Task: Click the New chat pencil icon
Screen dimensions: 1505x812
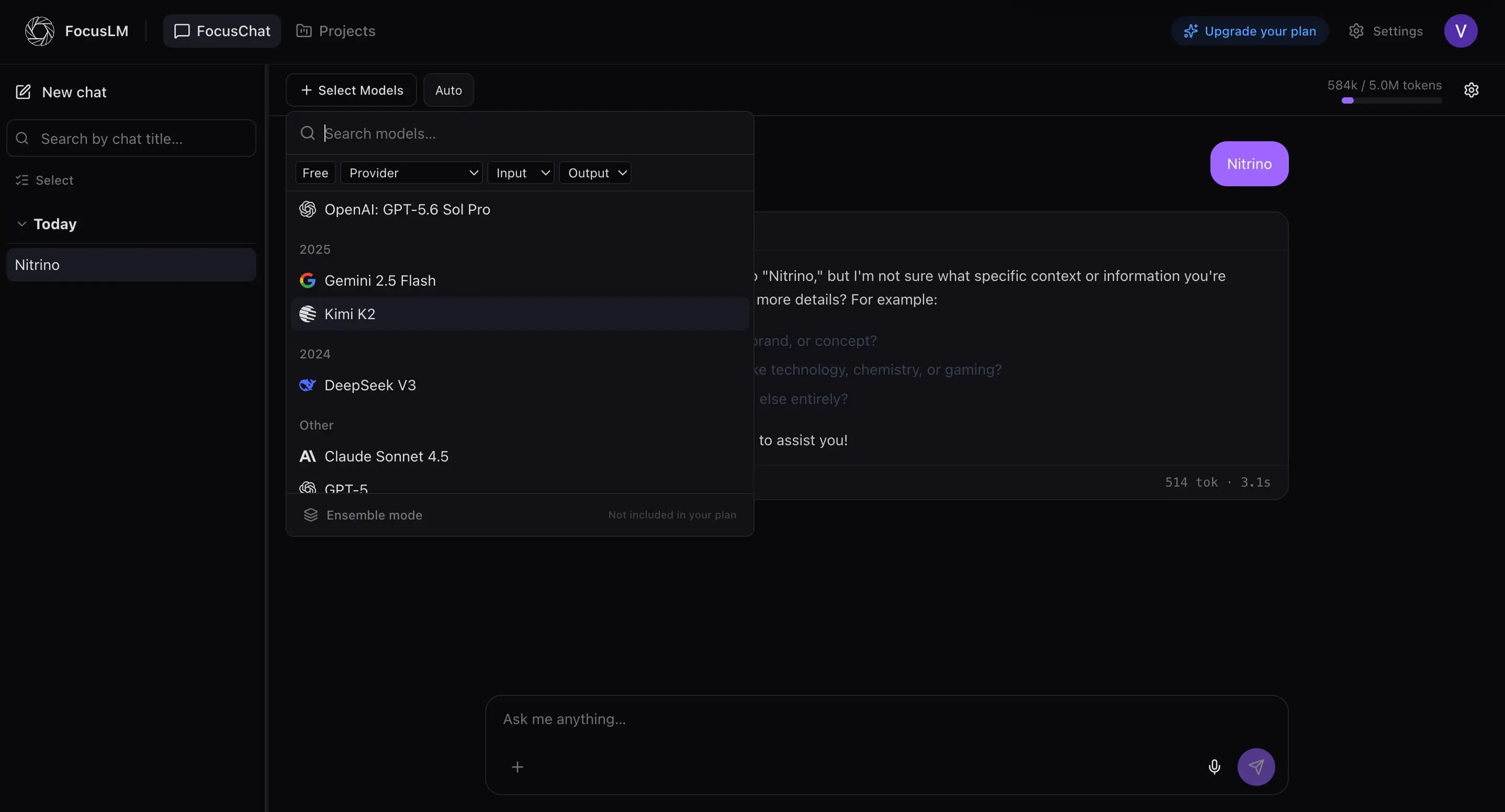Action: tap(23, 92)
